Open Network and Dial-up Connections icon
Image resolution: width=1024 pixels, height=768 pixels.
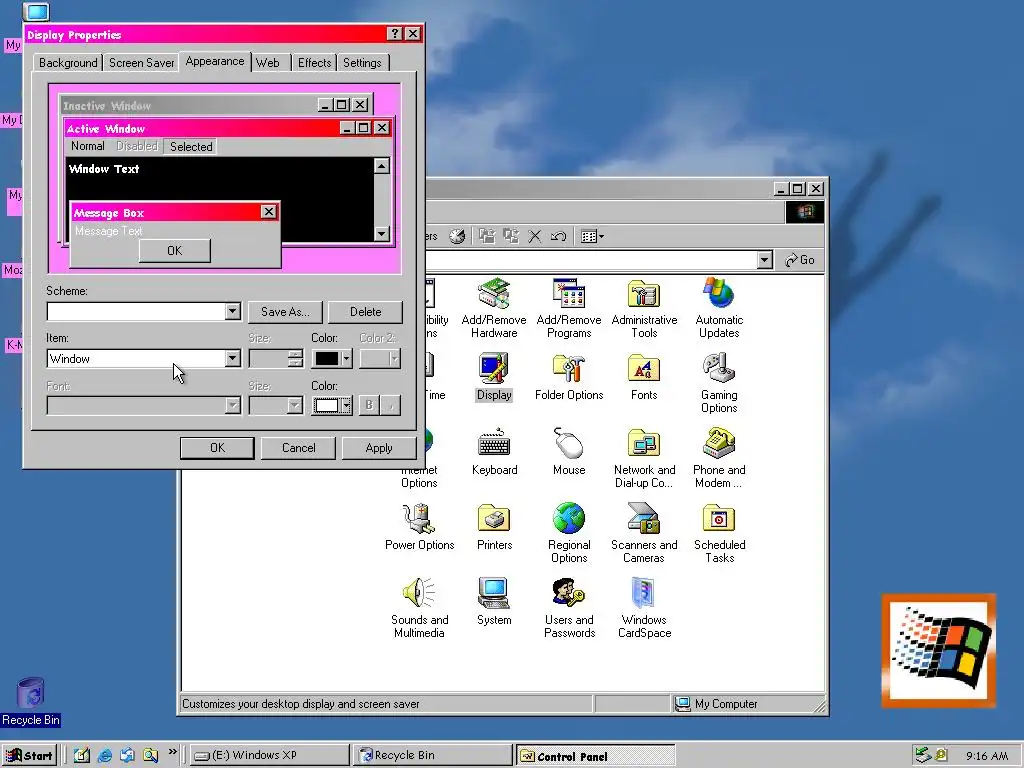644,457
